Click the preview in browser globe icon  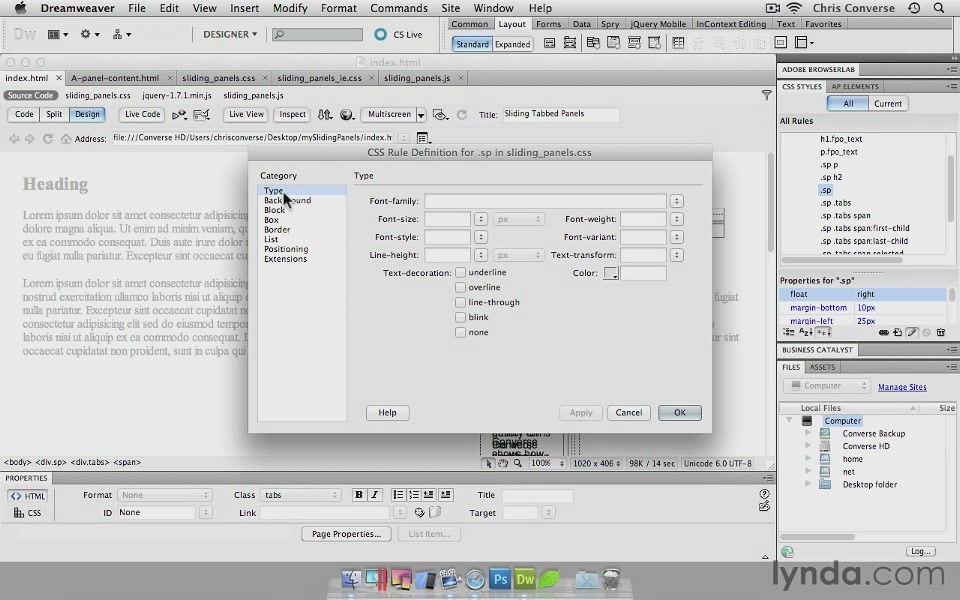pos(347,114)
